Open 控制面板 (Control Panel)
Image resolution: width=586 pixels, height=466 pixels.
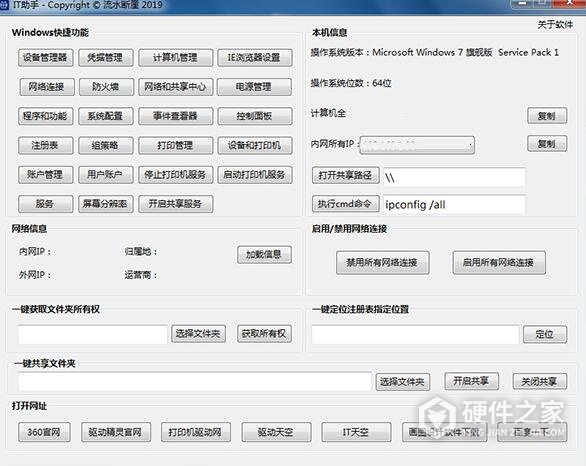click(x=255, y=116)
